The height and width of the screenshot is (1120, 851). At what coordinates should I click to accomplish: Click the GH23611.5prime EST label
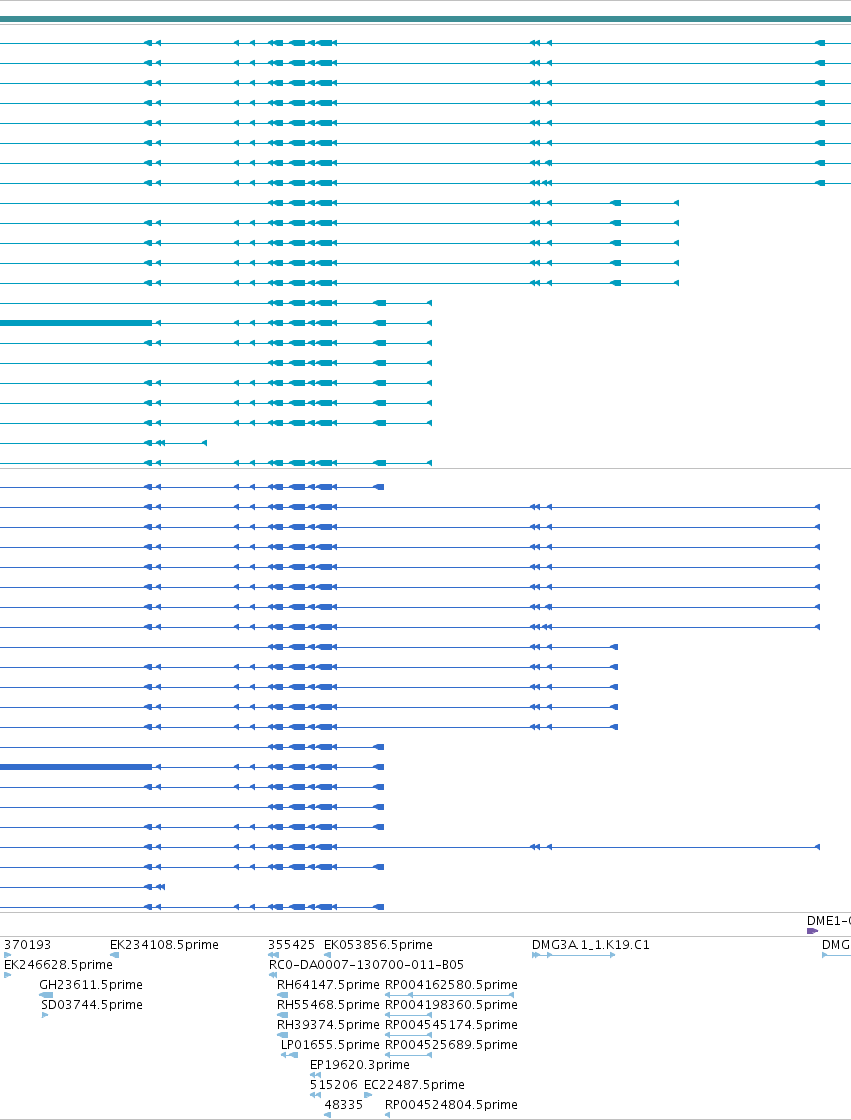coord(91,984)
